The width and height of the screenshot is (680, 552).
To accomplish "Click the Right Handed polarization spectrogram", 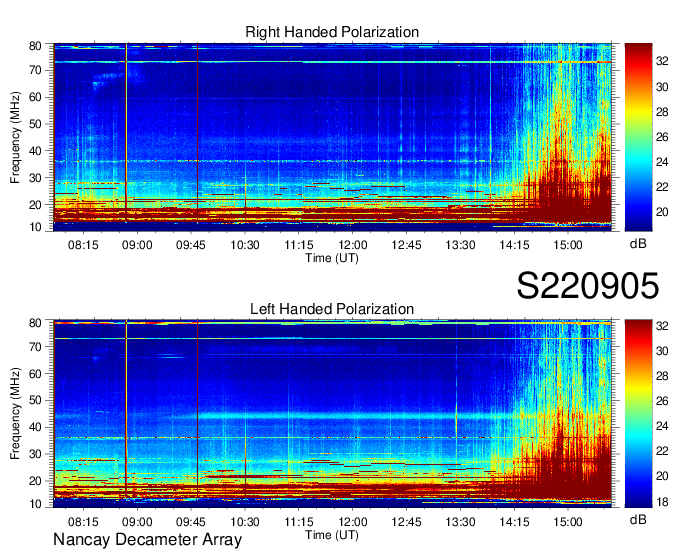I will click(x=332, y=137).
